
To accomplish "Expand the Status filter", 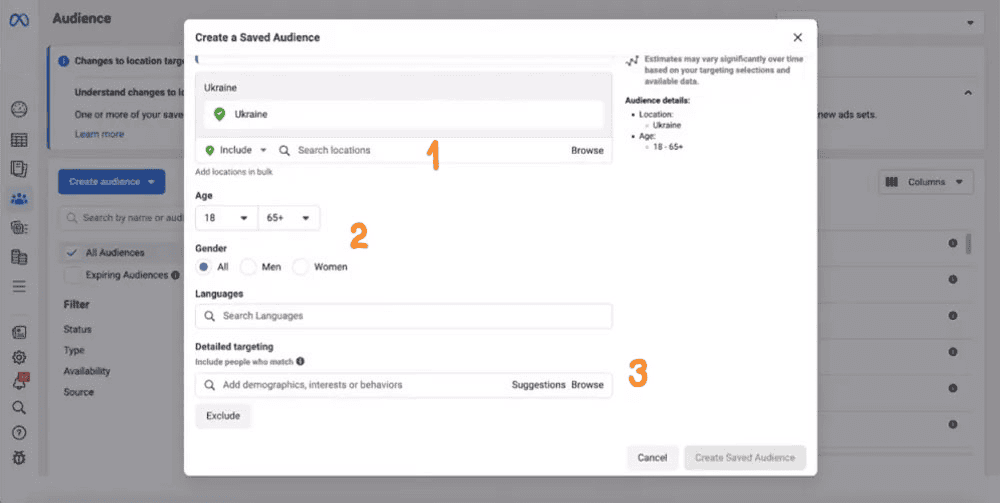I will pos(77,330).
